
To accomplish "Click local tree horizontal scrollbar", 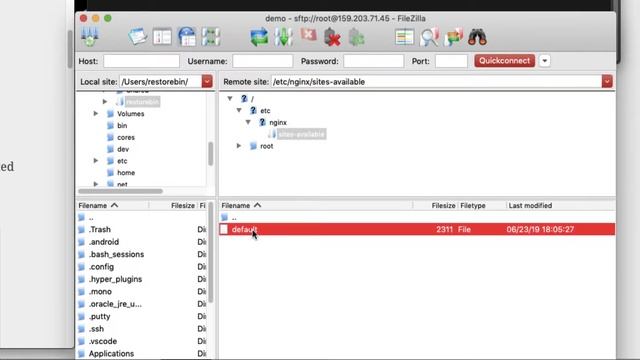I will tap(120, 191).
